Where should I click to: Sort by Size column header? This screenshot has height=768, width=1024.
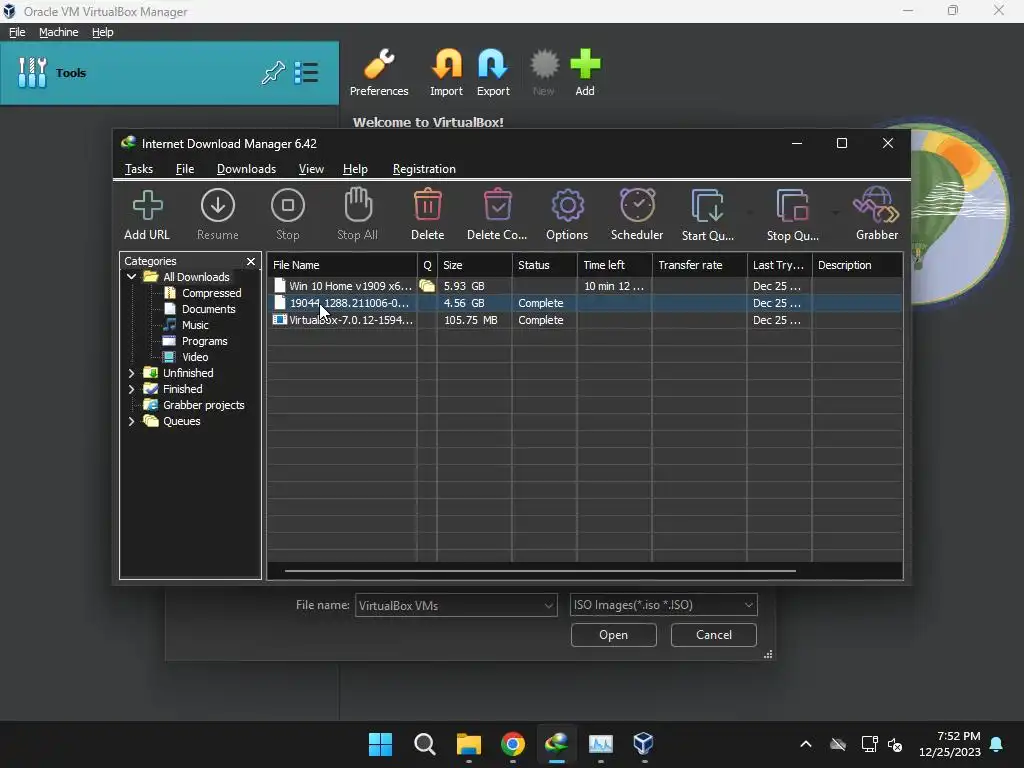(x=475, y=265)
